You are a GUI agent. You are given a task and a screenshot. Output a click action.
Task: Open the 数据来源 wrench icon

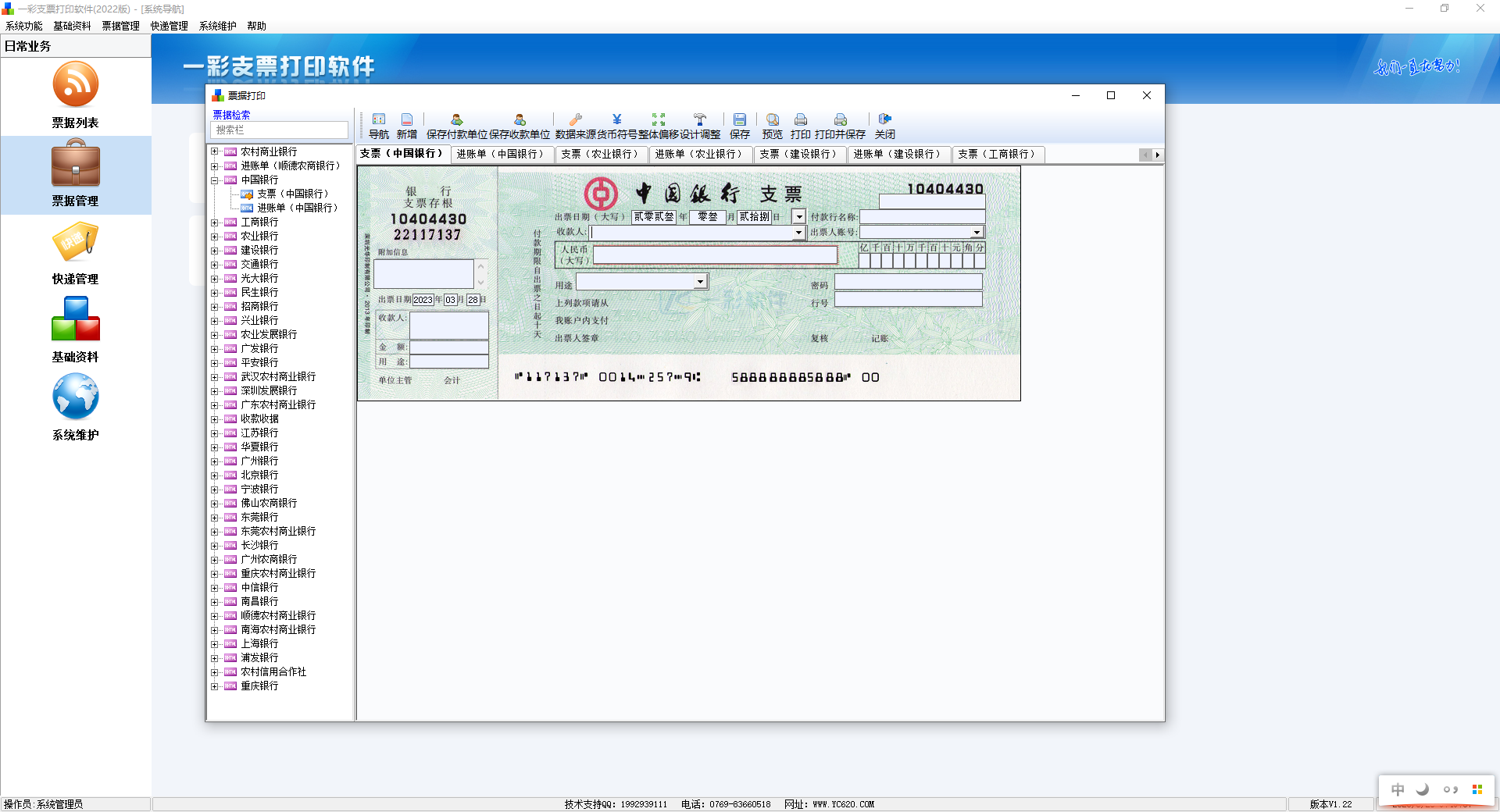click(576, 119)
